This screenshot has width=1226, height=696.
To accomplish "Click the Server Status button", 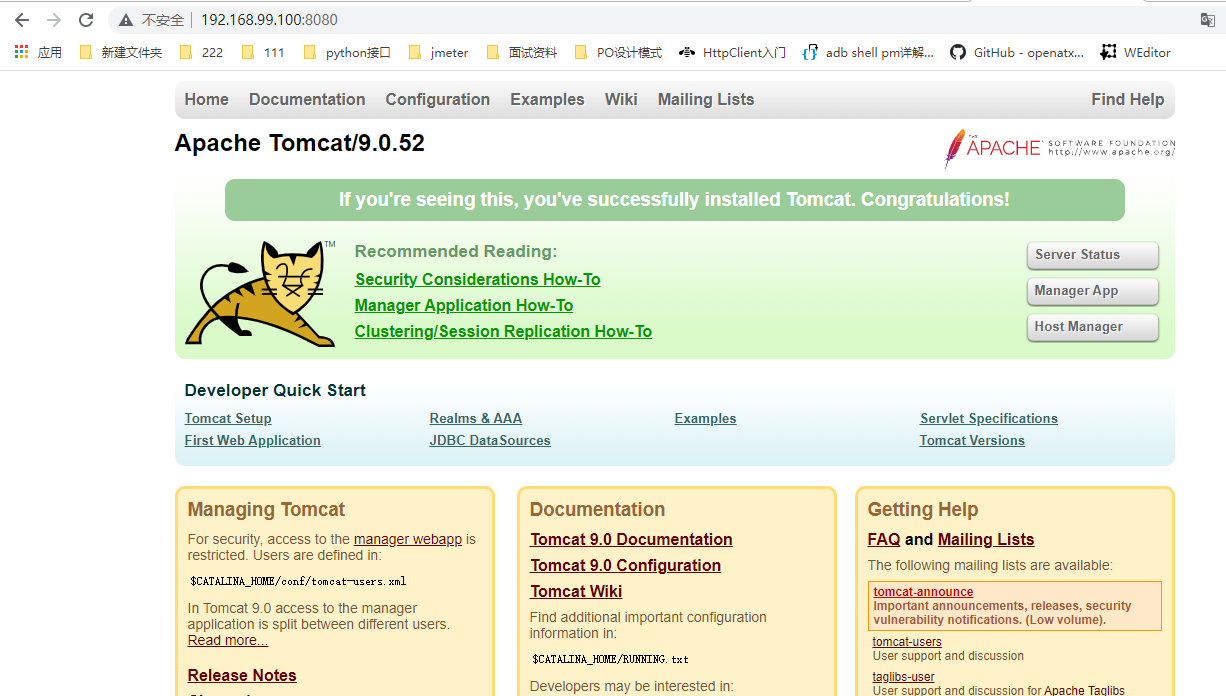I will coord(1093,255).
